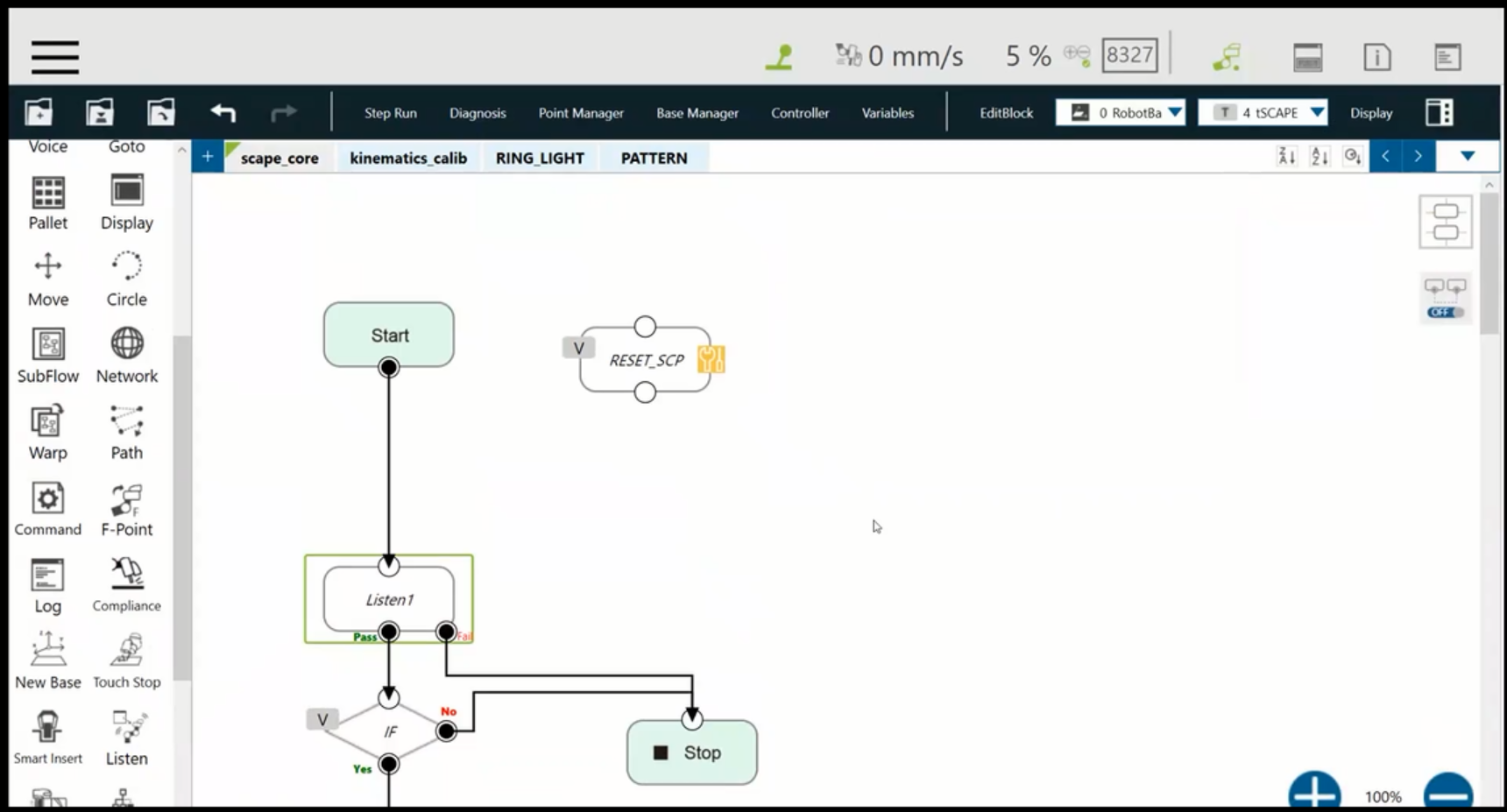Open Point Manager
Screen dimensions: 1507x812
click(581, 113)
